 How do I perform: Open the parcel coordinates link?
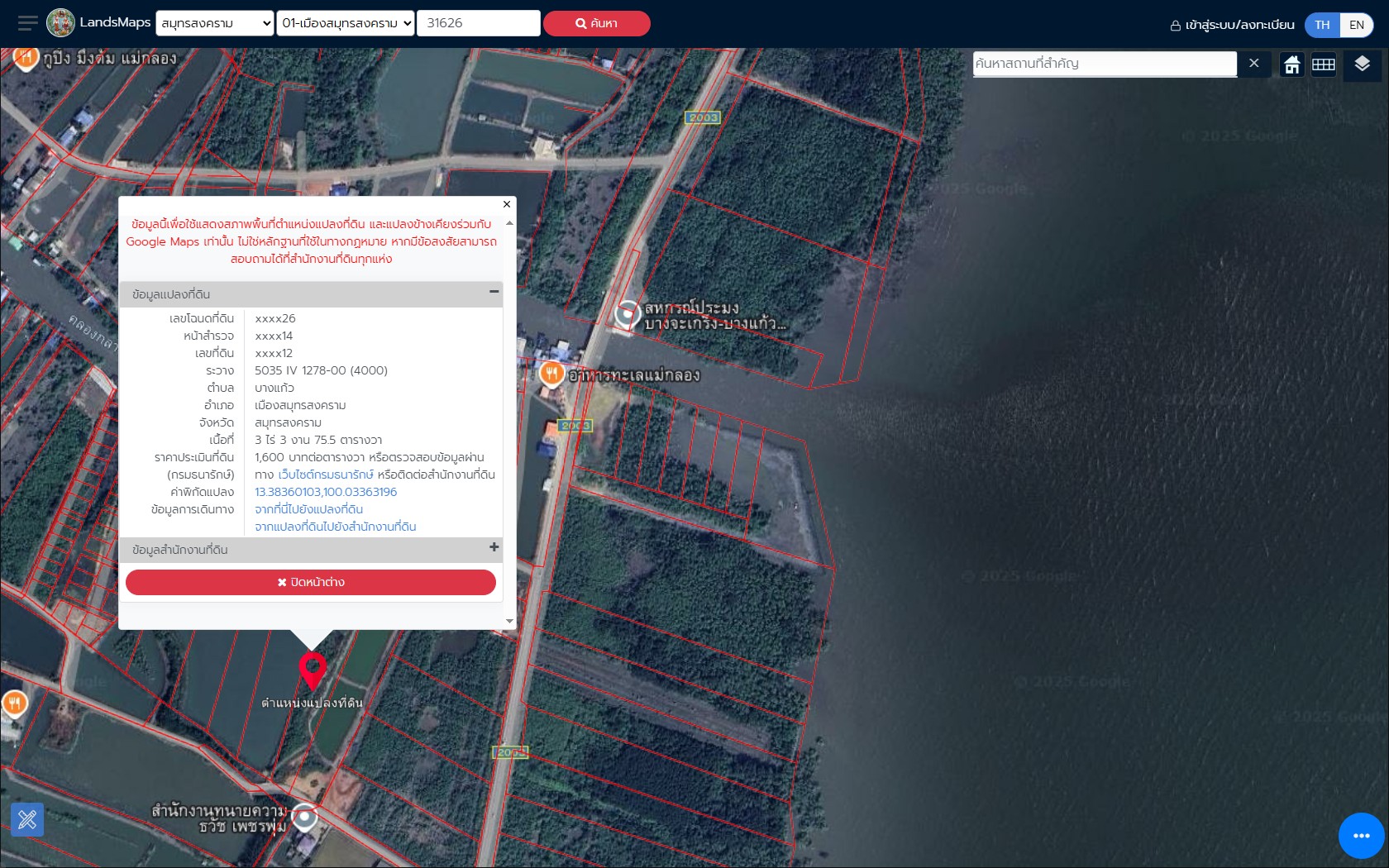(326, 492)
